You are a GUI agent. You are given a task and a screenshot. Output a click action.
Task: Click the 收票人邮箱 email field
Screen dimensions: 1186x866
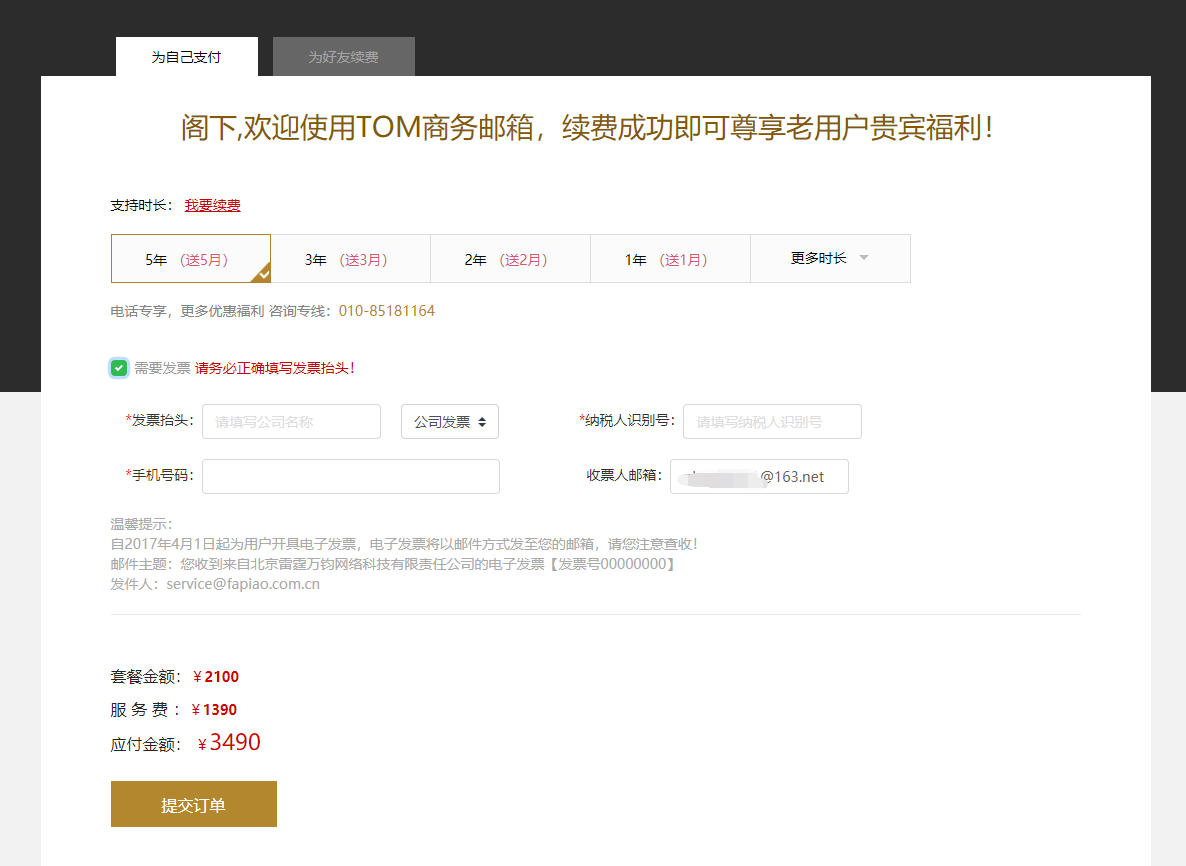759,476
